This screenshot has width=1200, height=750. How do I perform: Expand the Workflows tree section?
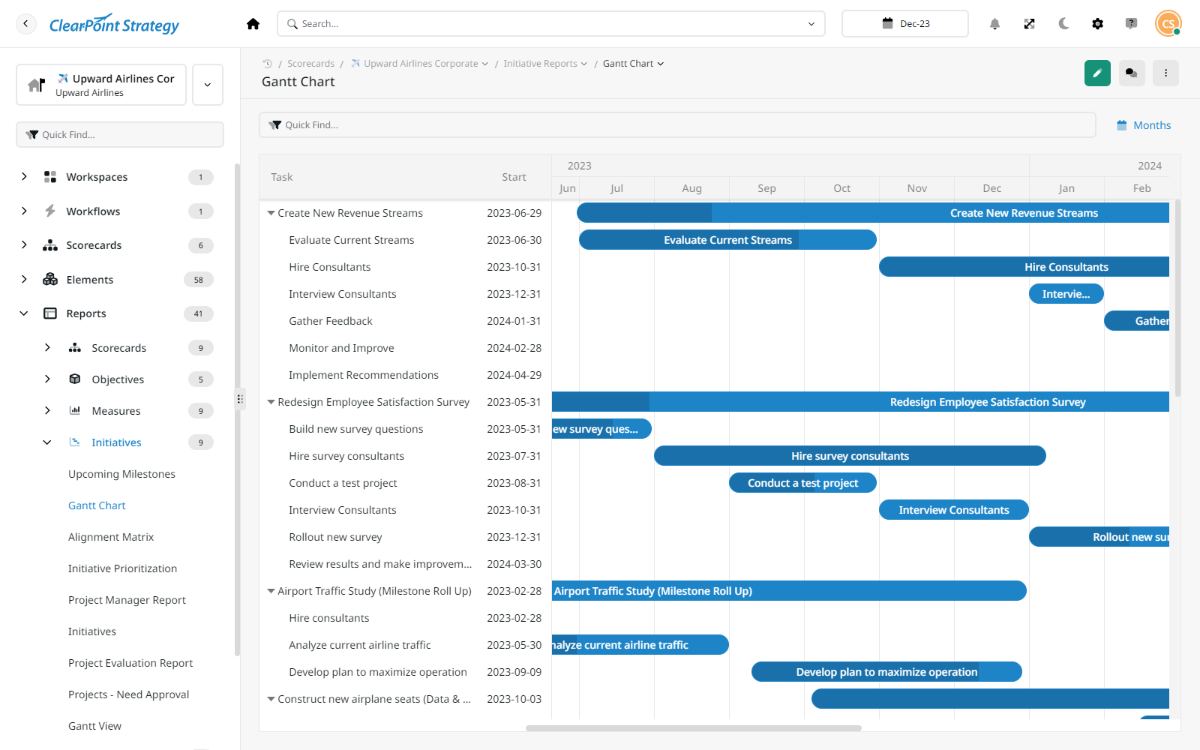pos(24,211)
